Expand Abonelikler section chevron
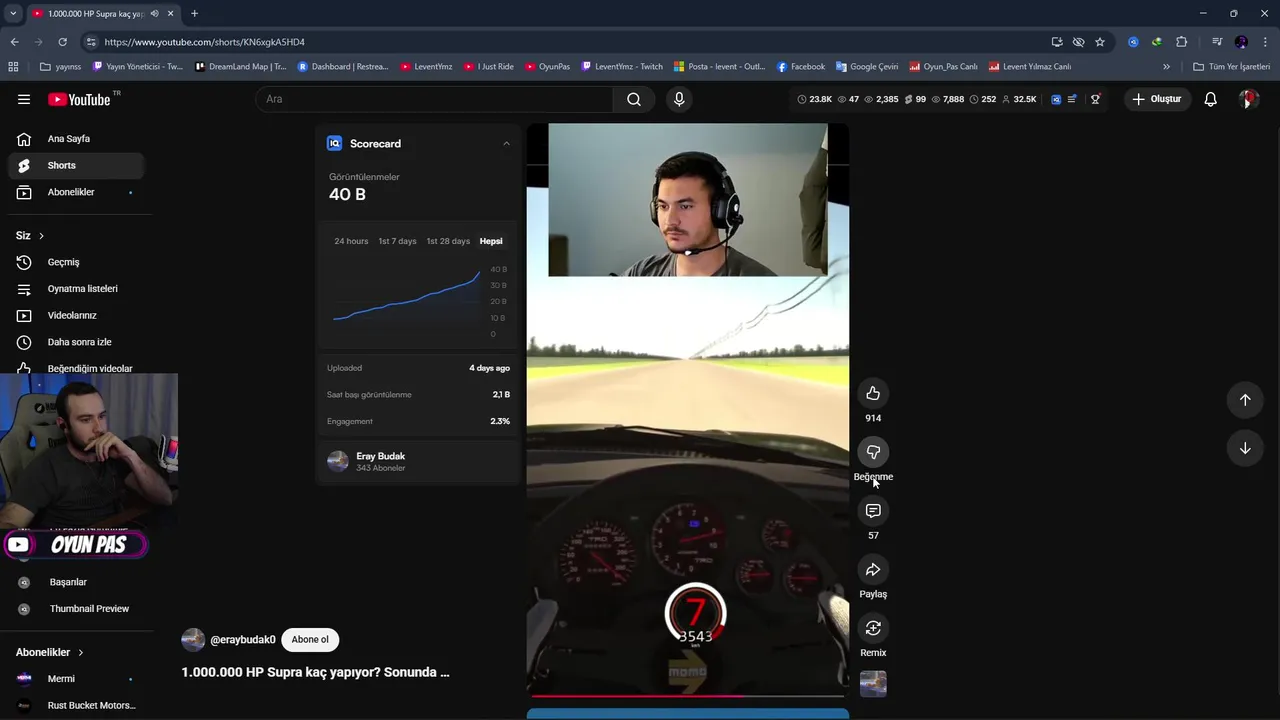Screen dimensions: 1280x720 pyautogui.click(x=81, y=652)
